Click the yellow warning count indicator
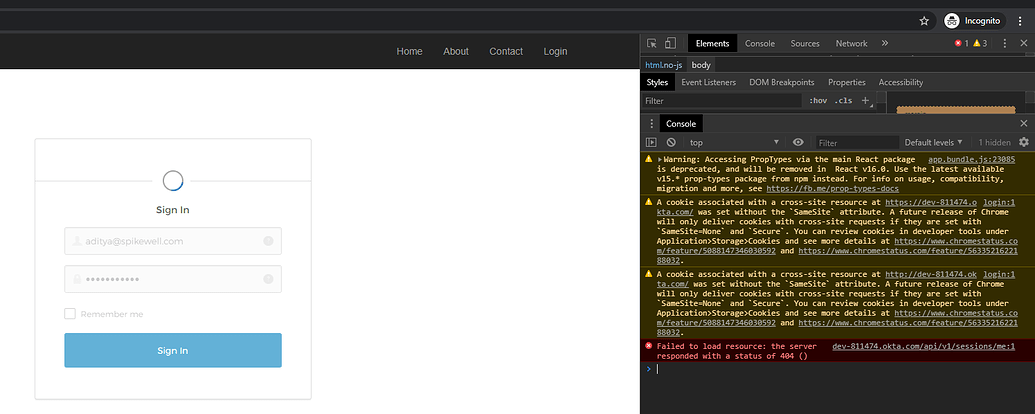Screen dimensions: 1035x414 pos(980,43)
